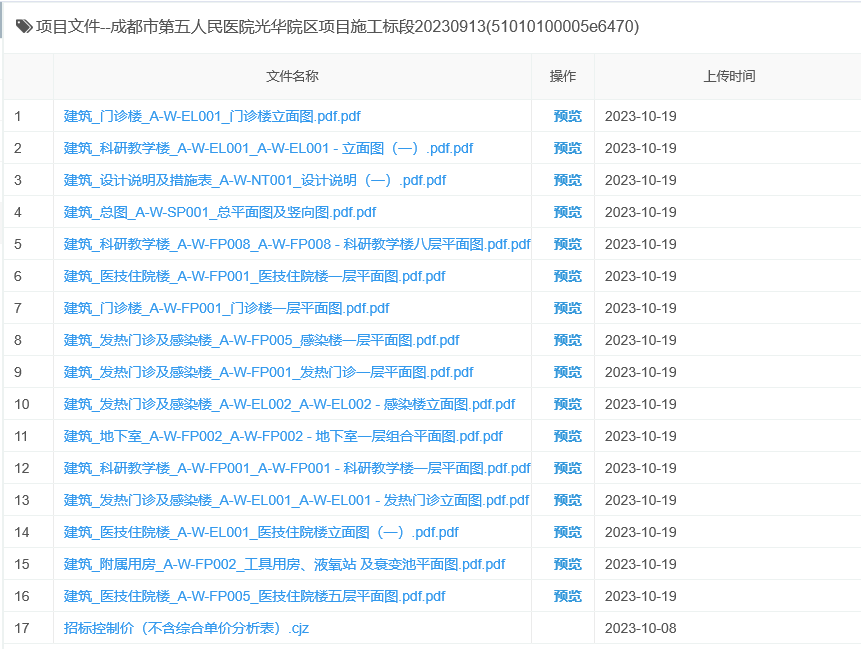The image size is (861, 649).
Task: Preview row 12 科研教学楼一层平面图
Action: (567, 468)
